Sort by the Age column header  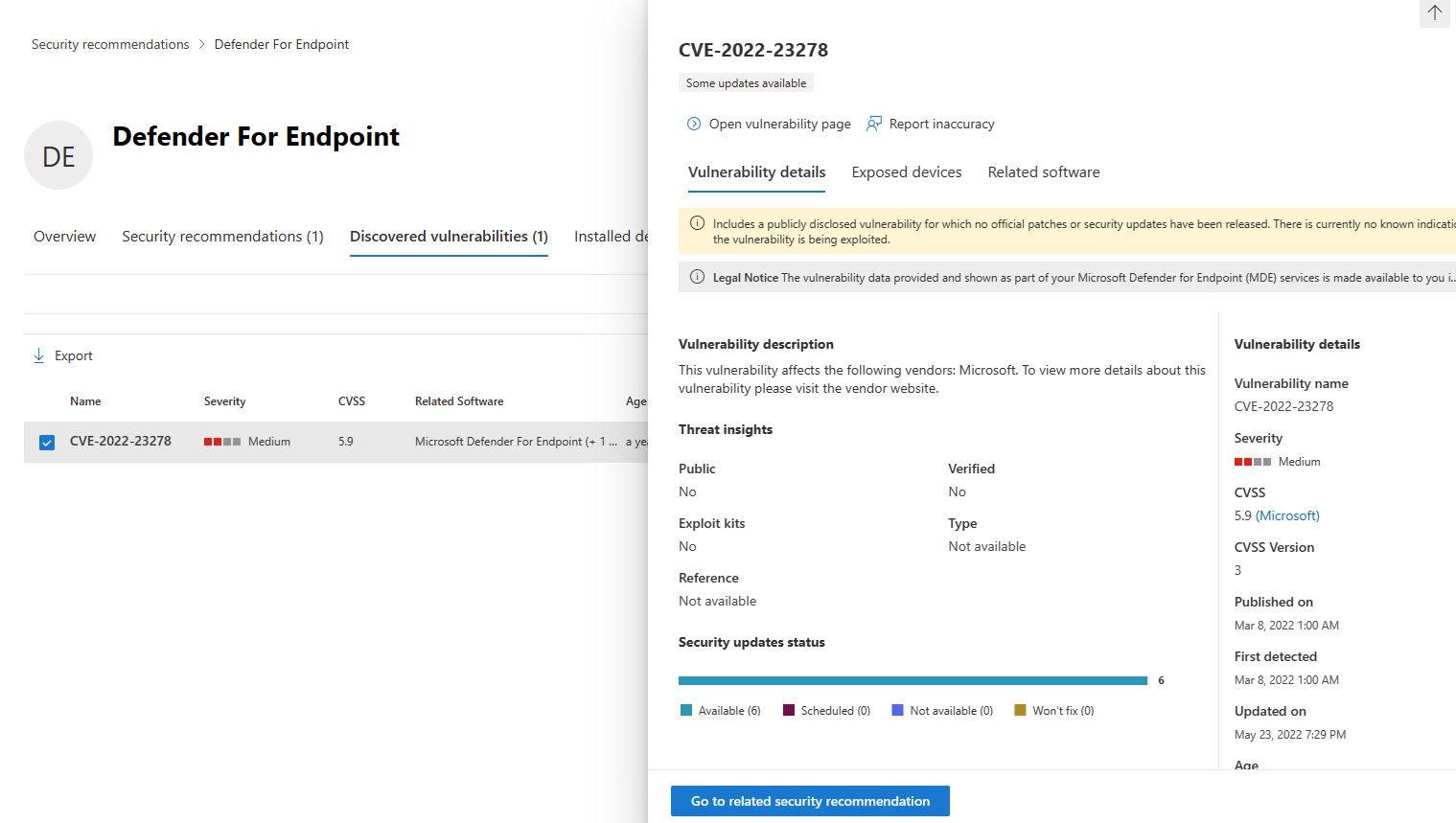(x=636, y=401)
